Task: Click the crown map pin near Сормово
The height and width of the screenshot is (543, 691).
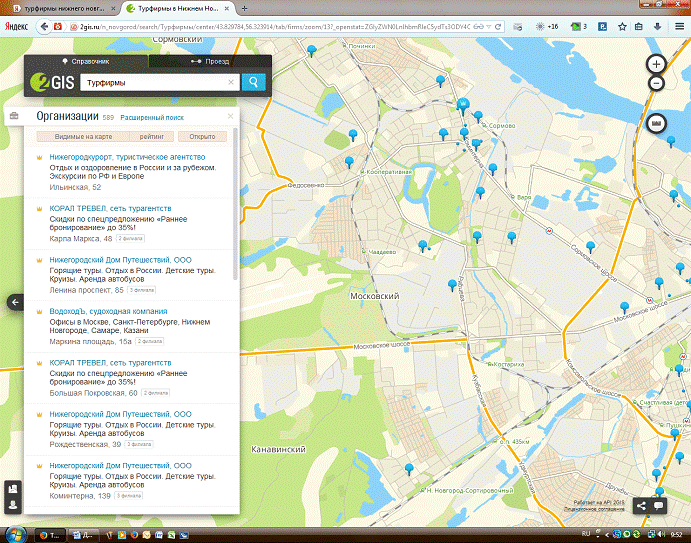Action: (462, 104)
